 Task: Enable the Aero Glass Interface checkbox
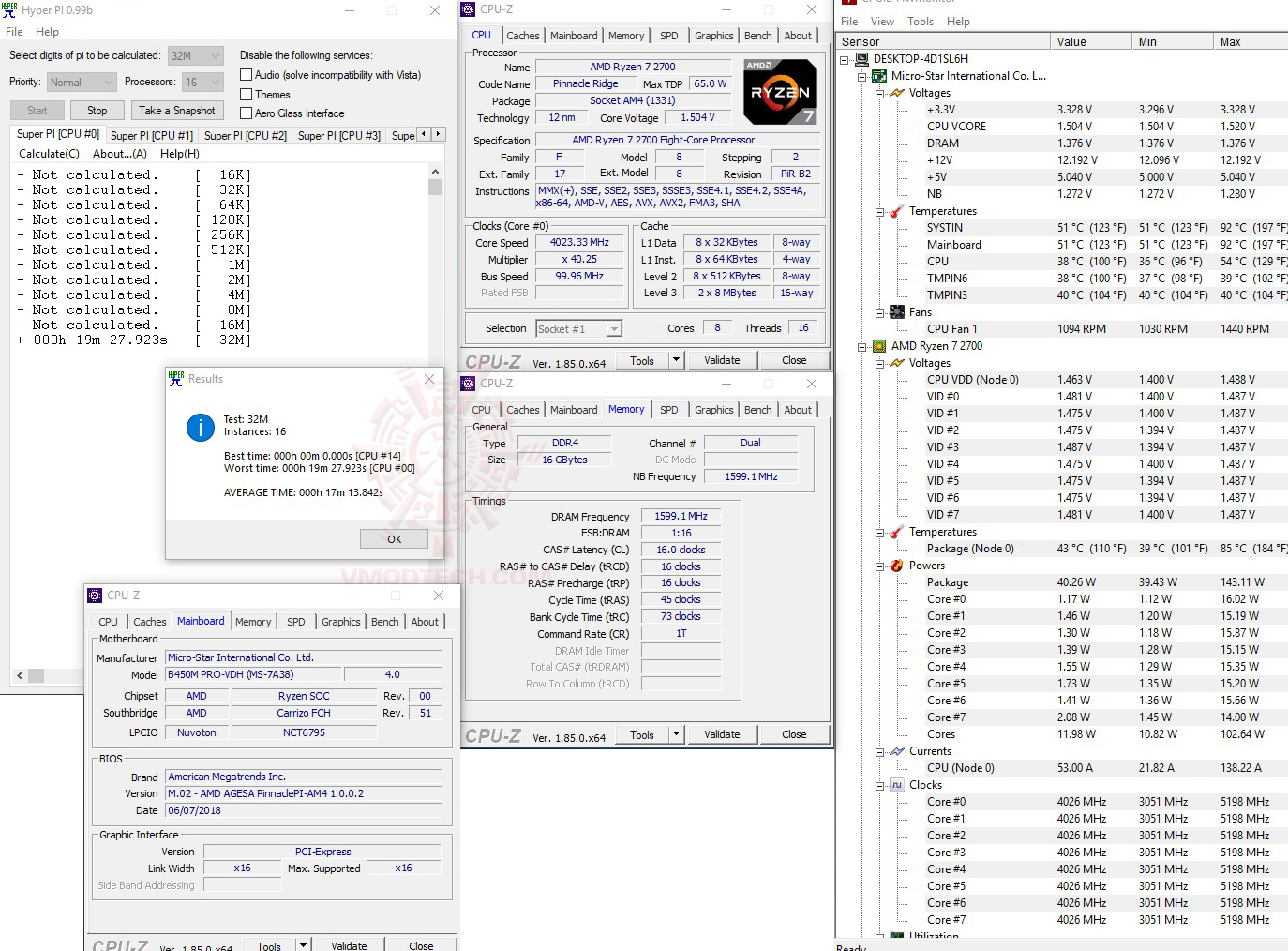pyautogui.click(x=245, y=113)
